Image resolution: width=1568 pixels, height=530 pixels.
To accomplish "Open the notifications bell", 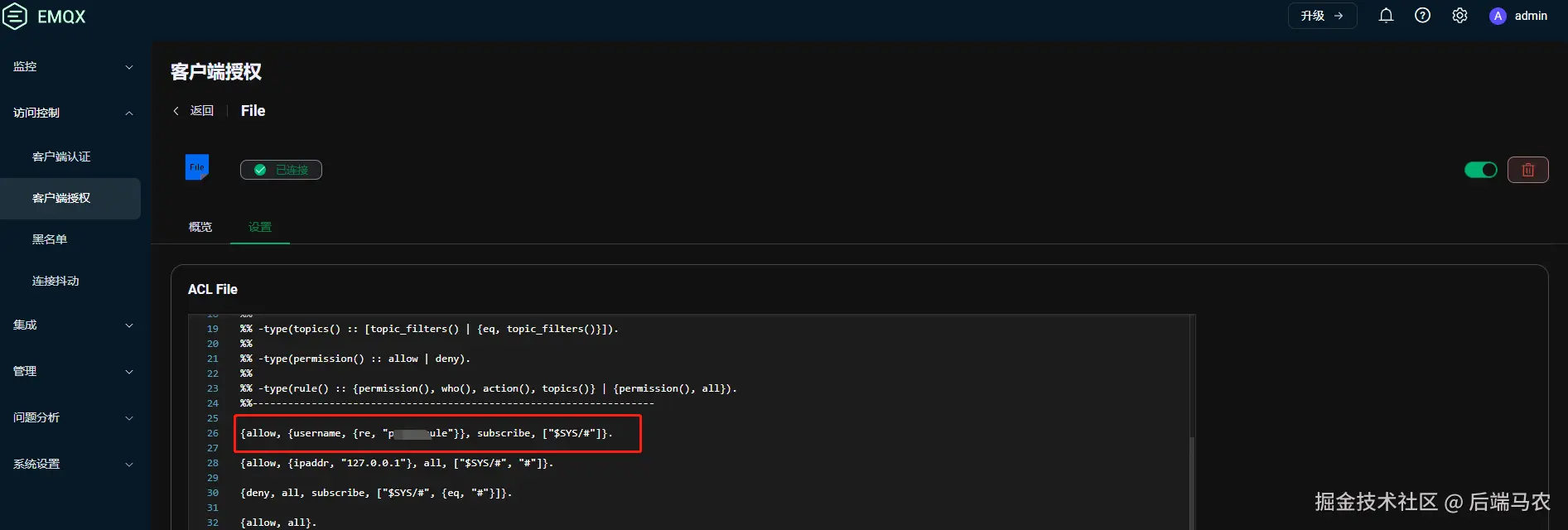I will [1386, 16].
